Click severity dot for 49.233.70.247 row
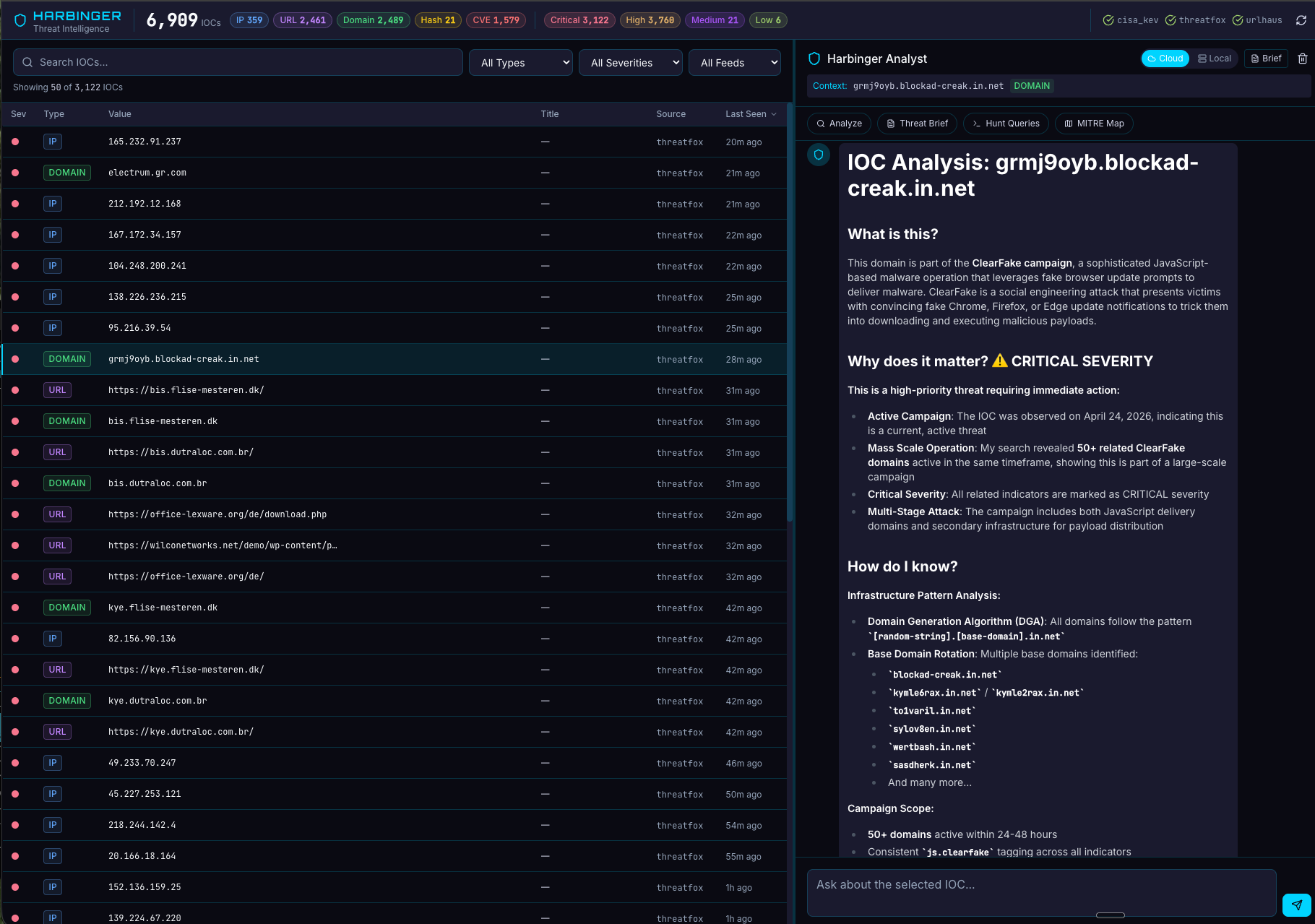The height and width of the screenshot is (924, 1315). coord(15,763)
